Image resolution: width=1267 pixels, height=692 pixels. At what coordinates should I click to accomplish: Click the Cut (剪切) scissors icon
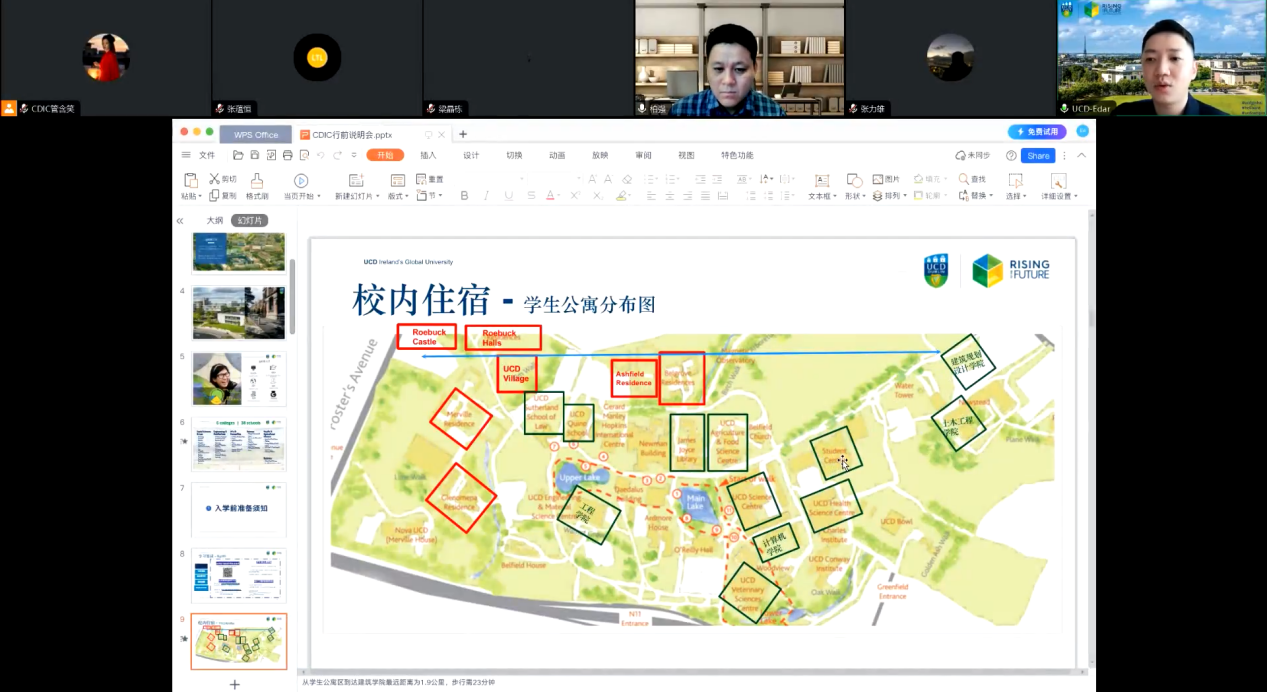point(215,179)
